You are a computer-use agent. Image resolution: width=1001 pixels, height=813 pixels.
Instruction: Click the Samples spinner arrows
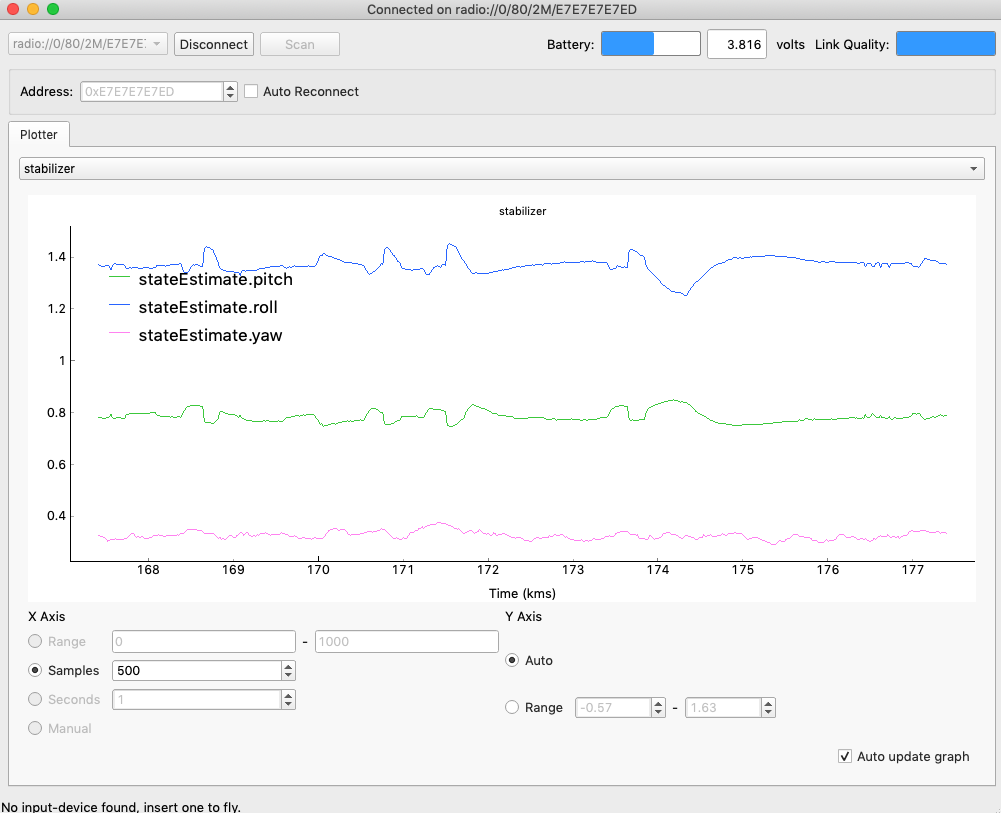289,671
